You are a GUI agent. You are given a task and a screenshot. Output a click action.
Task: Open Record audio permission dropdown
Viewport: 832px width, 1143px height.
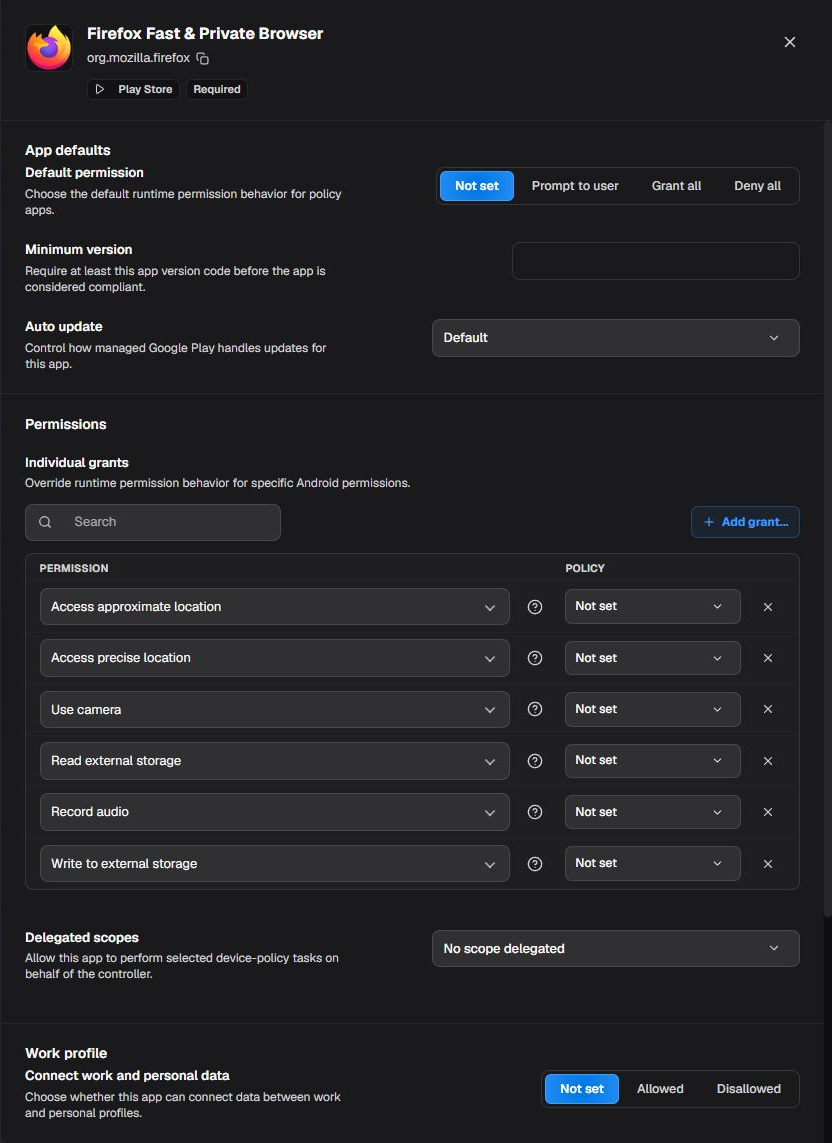coord(274,812)
